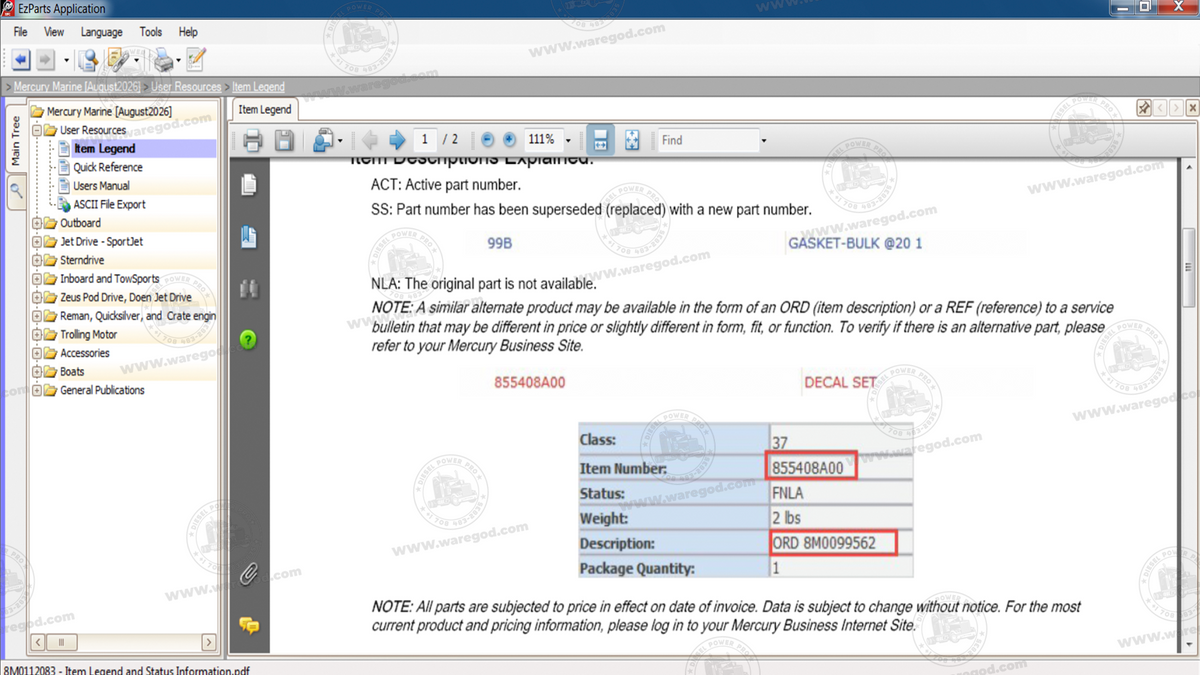Screen dimensions: 1200x675
Task: Click the grey Forward navigation arrow
Action: [46, 60]
